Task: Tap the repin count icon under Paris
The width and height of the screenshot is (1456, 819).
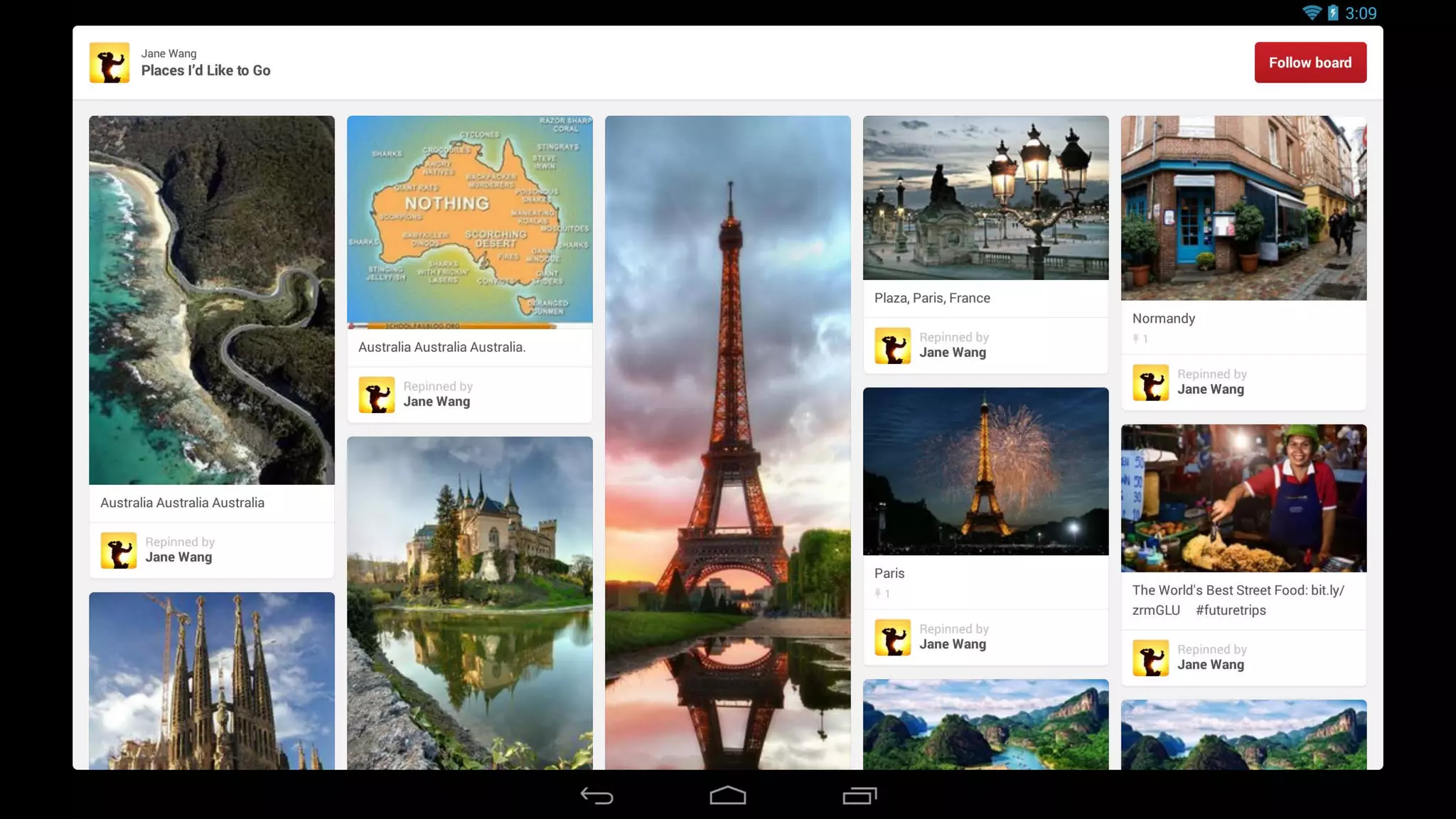Action: coord(878,593)
